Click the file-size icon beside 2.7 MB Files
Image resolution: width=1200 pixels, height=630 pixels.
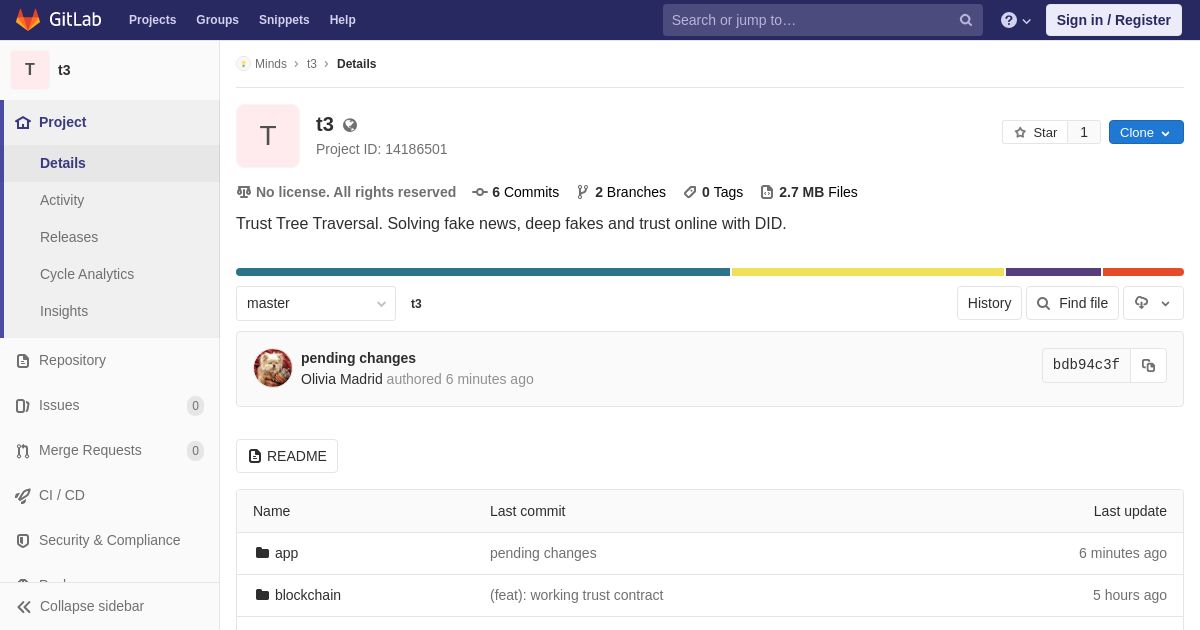767,192
